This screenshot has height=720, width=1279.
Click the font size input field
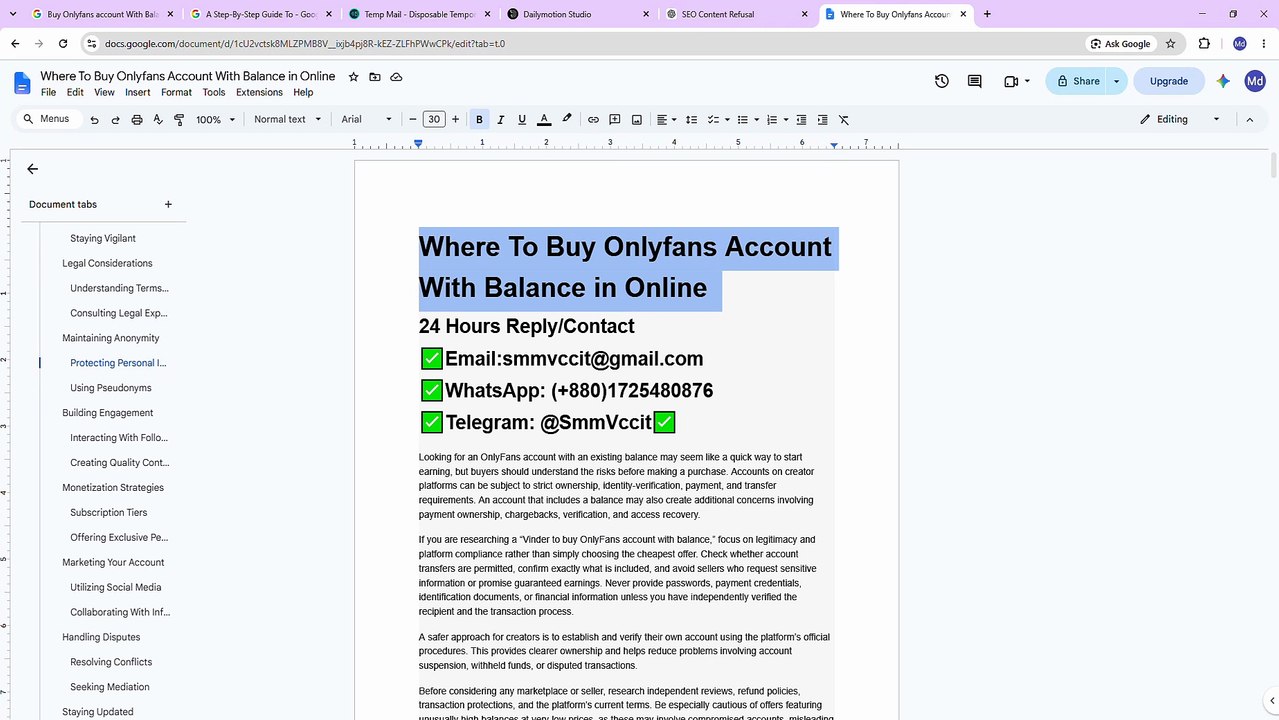434,119
